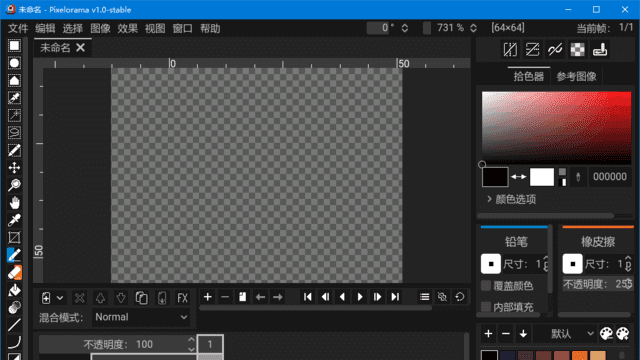Viewport: 640px width, 360px height.
Task: Select the shading tool
Action: [14, 307]
